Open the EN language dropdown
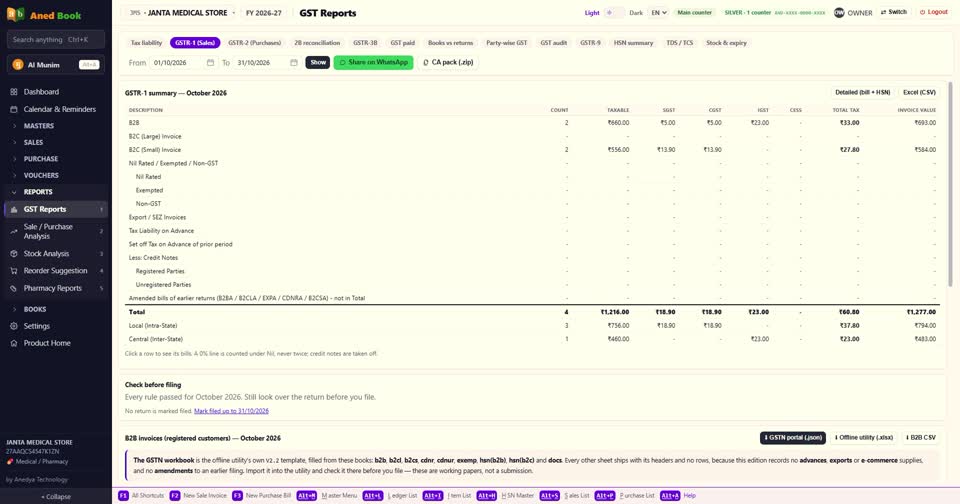Viewport: 960px width, 504px height. pyautogui.click(x=658, y=13)
